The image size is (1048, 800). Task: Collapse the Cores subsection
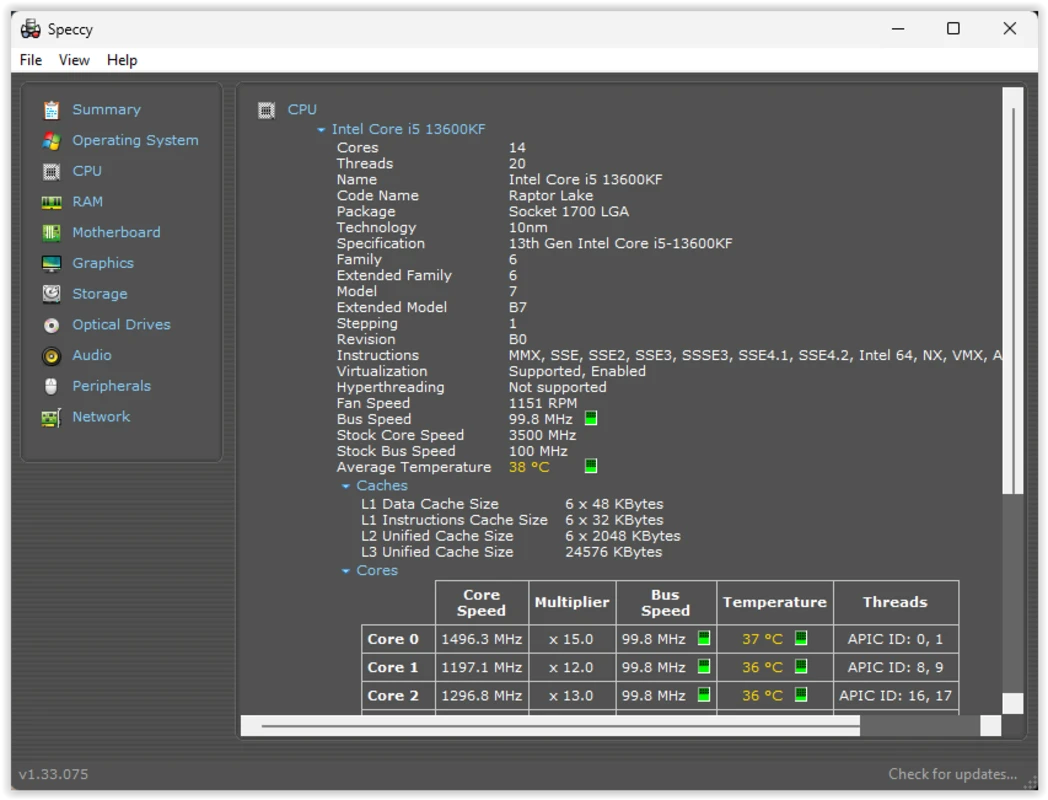(x=346, y=570)
